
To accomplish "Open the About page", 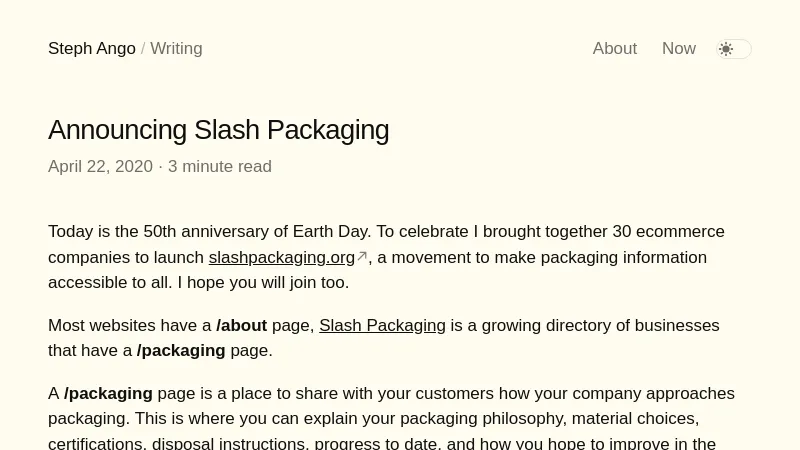I will pos(614,49).
